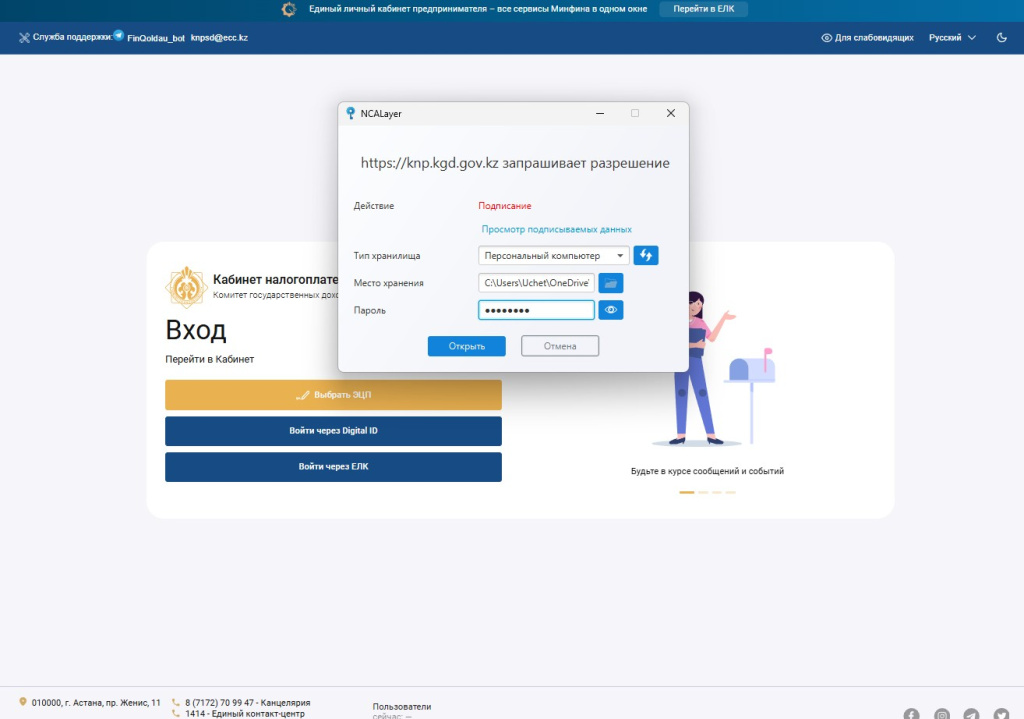Open the Twitter social icon in the footer
The width and height of the screenshot is (1024, 719).
pyautogui.click(x=1003, y=715)
